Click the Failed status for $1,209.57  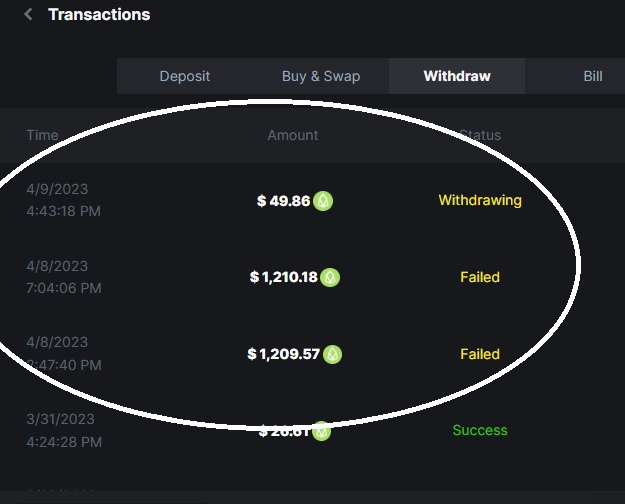[x=480, y=354]
